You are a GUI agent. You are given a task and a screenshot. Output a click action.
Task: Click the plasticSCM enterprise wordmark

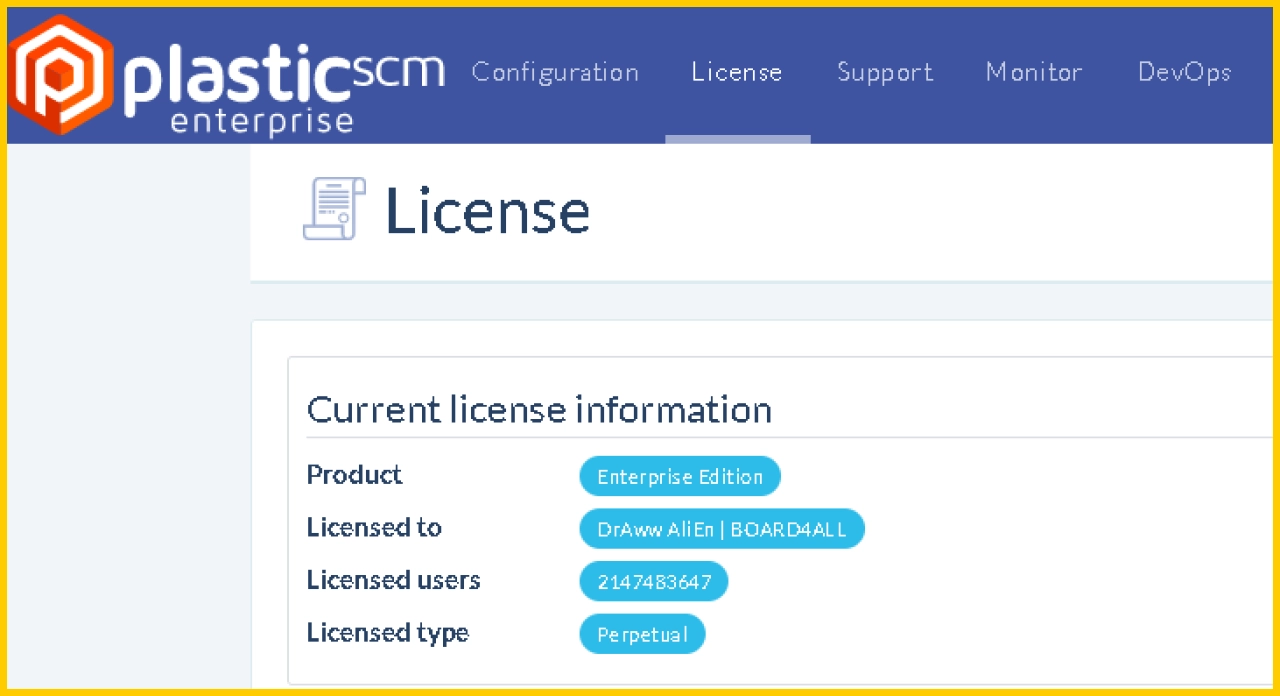(284, 89)
